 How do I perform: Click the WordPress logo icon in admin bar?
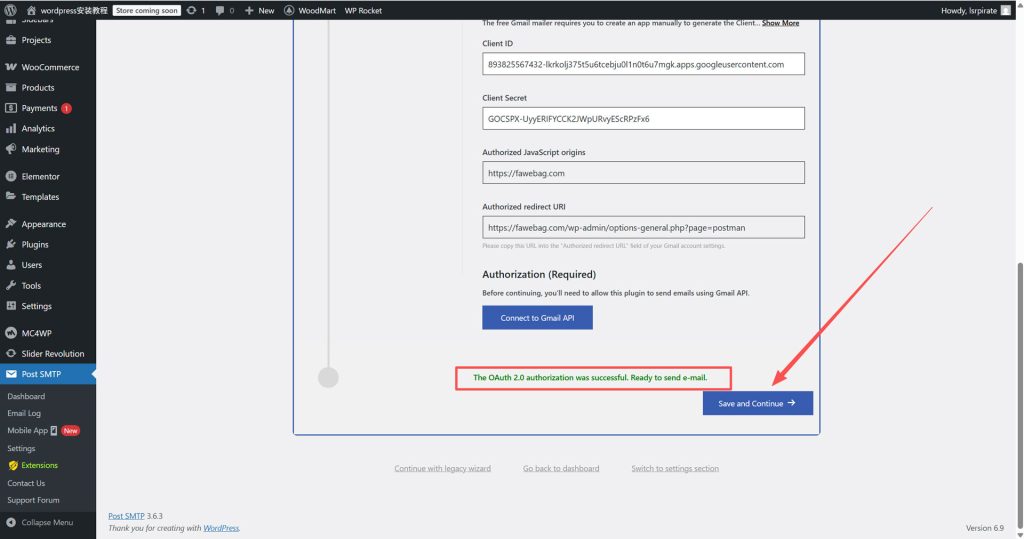(x=10, y=10)
